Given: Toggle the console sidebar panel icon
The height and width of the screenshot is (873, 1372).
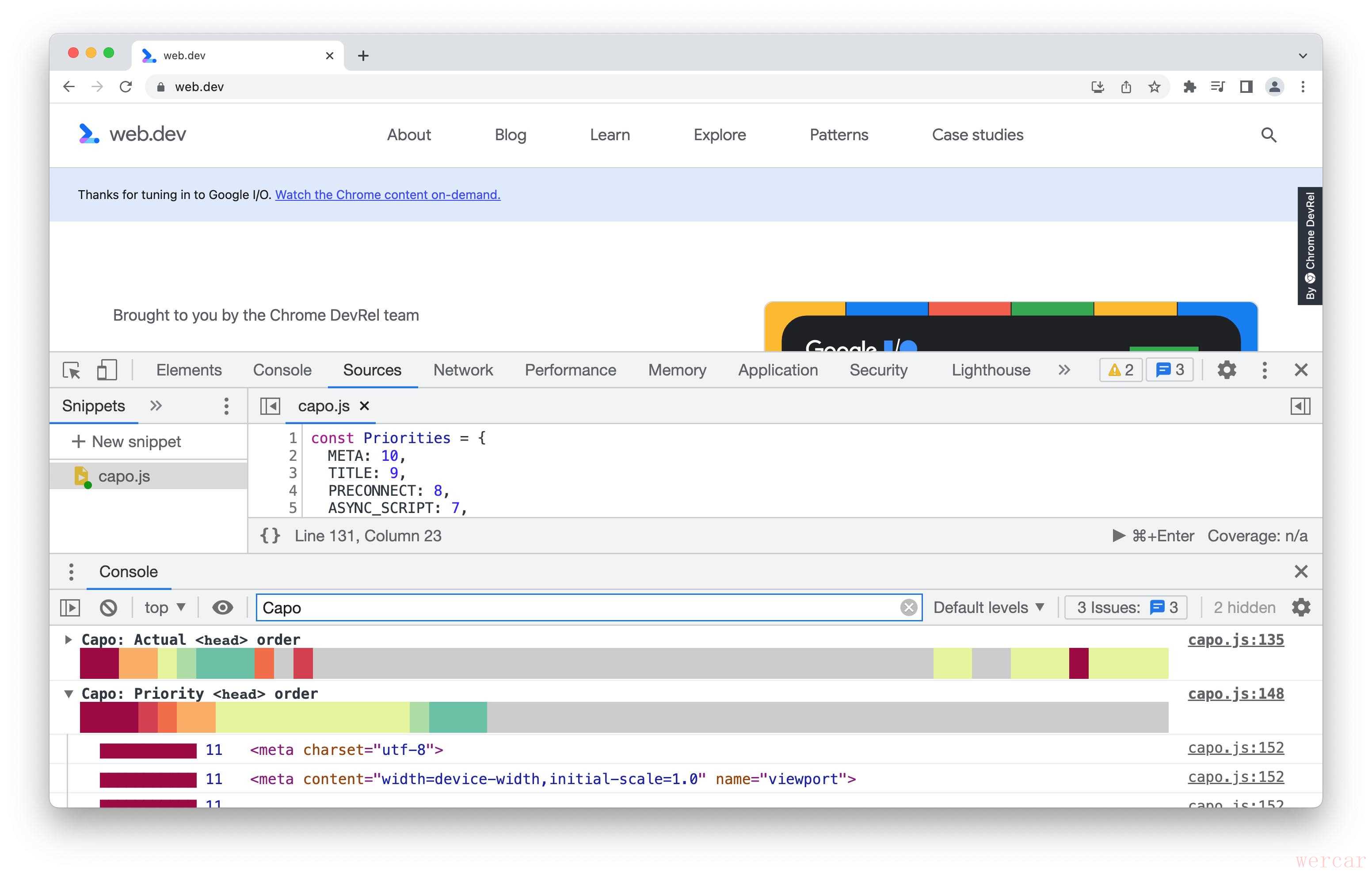Looking at the screenshot, I should [x=70, y=607].
